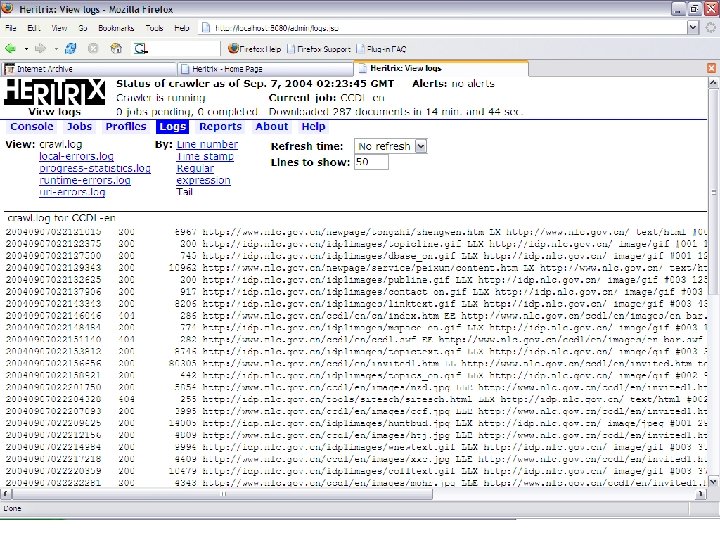The width and height of the screenshot is (720, 540).
Task: Click the toolbar search input field
Action: pyautogui.click(x=185, y=48)
